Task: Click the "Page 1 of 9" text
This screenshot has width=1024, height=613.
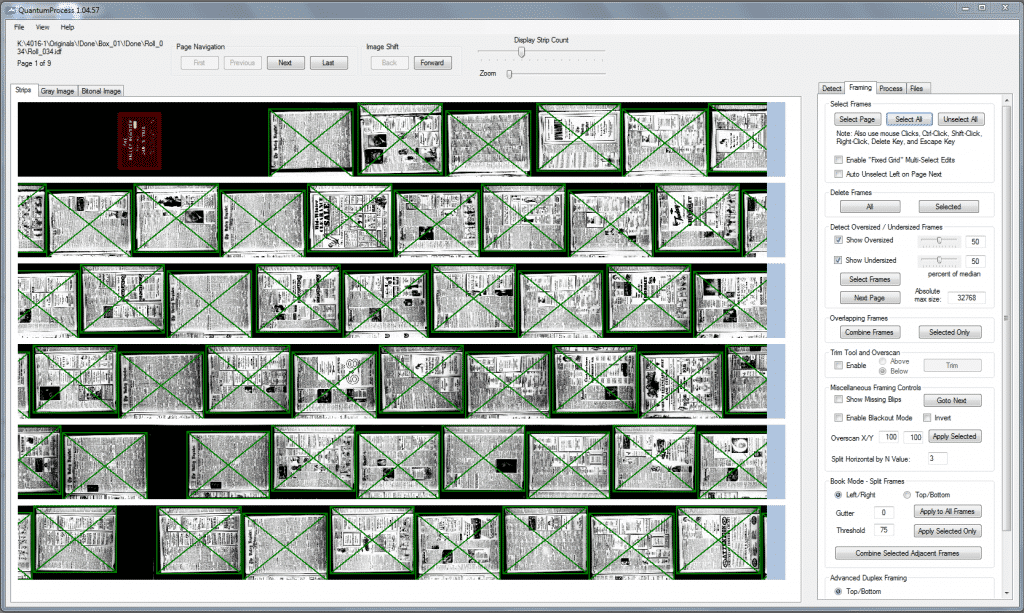Action: (34, 63)
